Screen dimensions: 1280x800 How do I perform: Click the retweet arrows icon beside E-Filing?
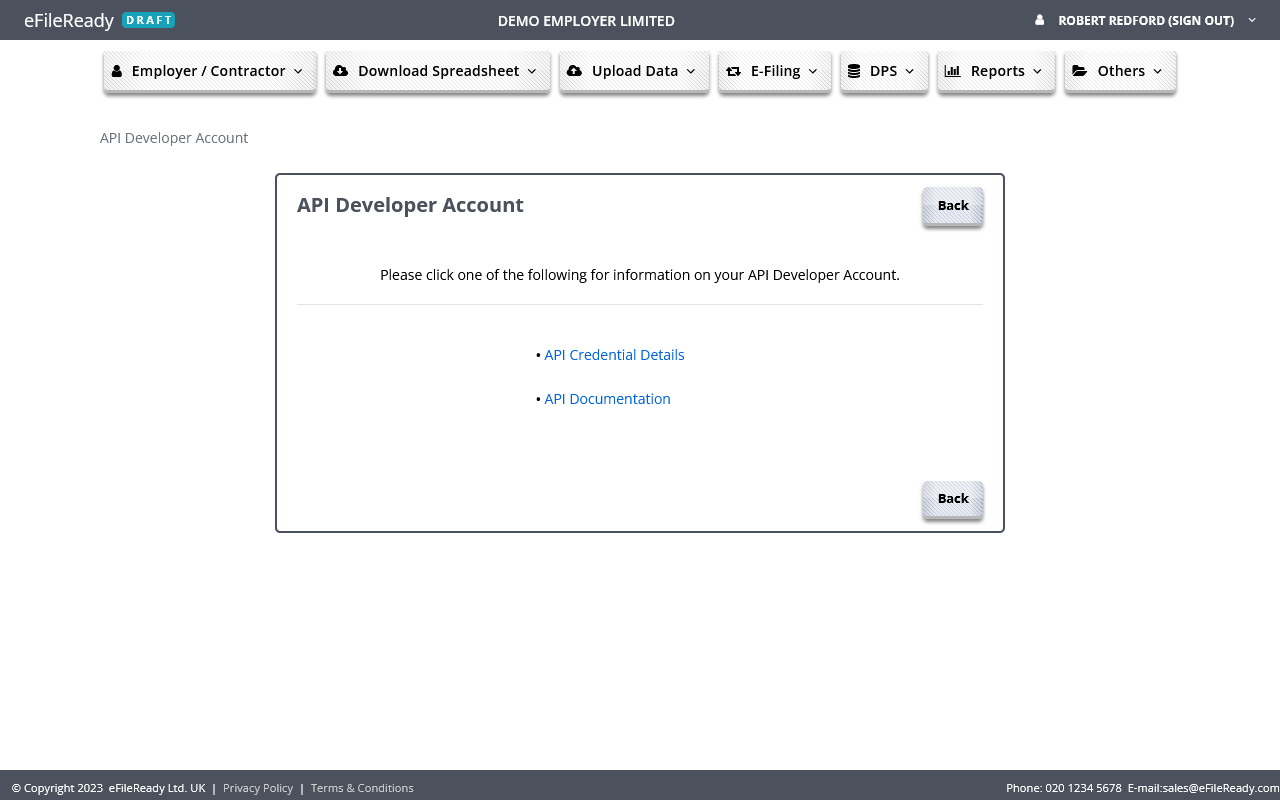coord(733,71)
